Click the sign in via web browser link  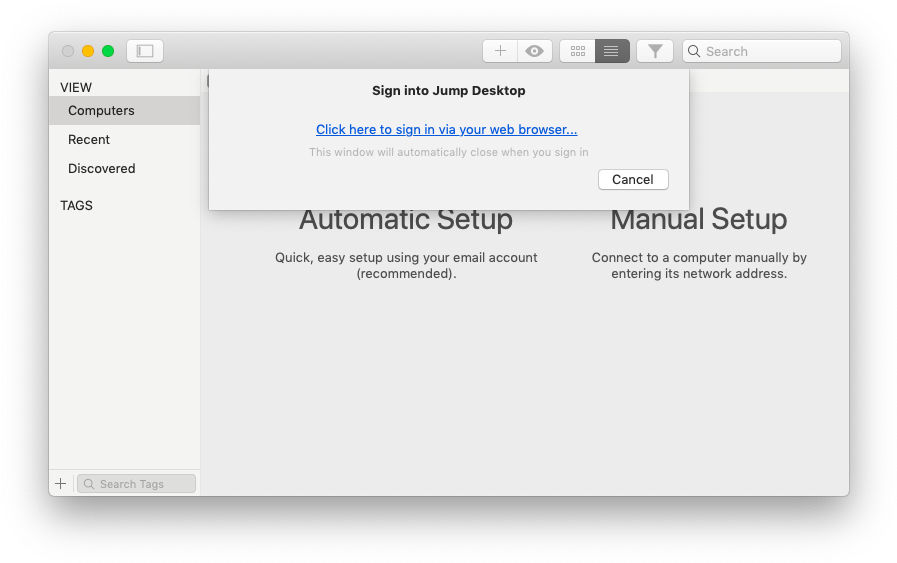446,129
